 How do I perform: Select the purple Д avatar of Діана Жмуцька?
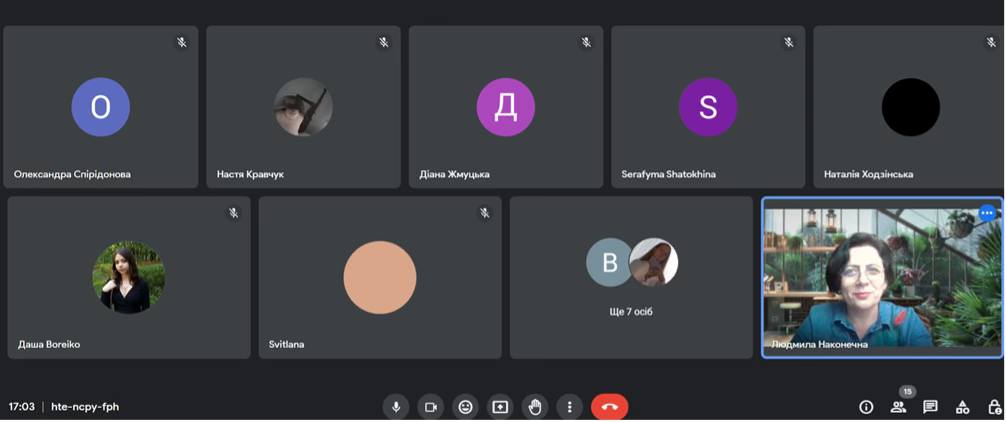click(x=506, y=107)
